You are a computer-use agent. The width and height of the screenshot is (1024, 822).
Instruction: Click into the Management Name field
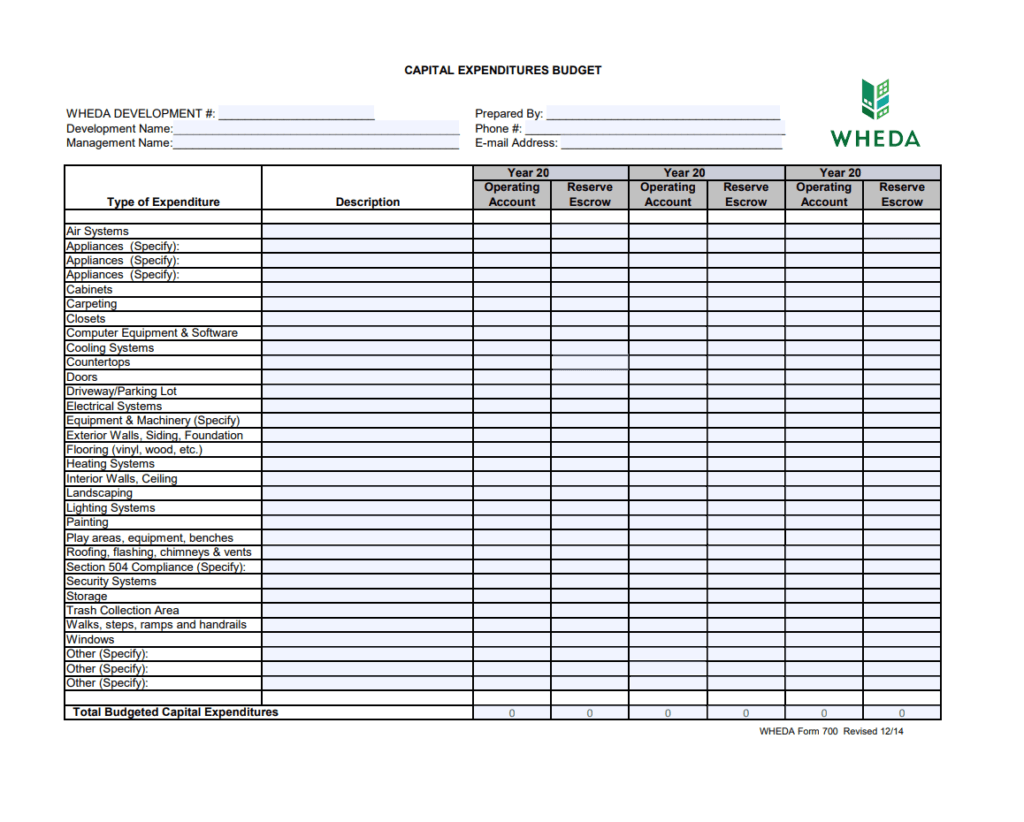315,143
